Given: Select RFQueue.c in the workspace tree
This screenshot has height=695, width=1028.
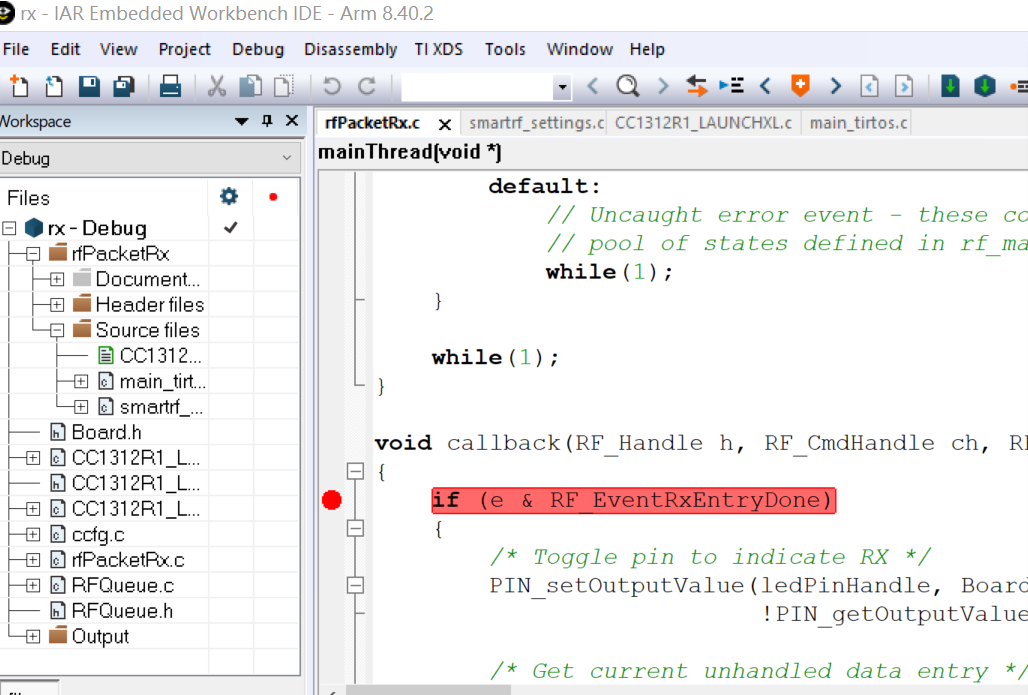Looking at the screenshot, I should point(123,585).
